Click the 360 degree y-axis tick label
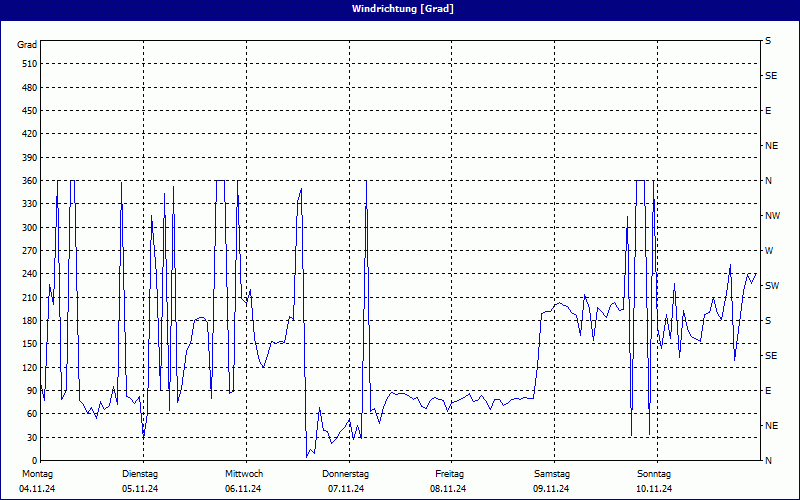Viewport: 800px width, 500px height. 28,181
